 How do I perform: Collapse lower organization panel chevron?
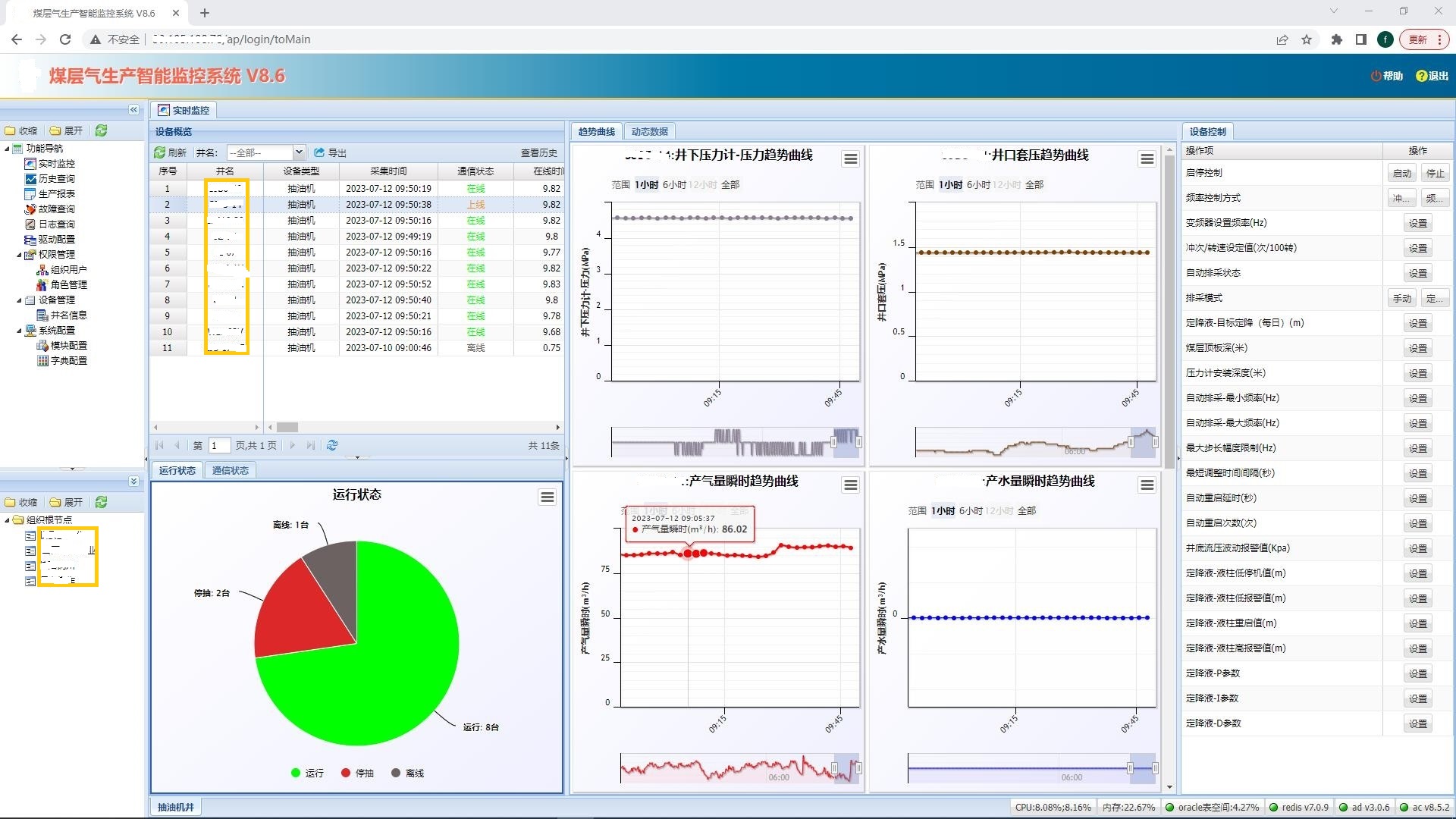tap(133, 482)
